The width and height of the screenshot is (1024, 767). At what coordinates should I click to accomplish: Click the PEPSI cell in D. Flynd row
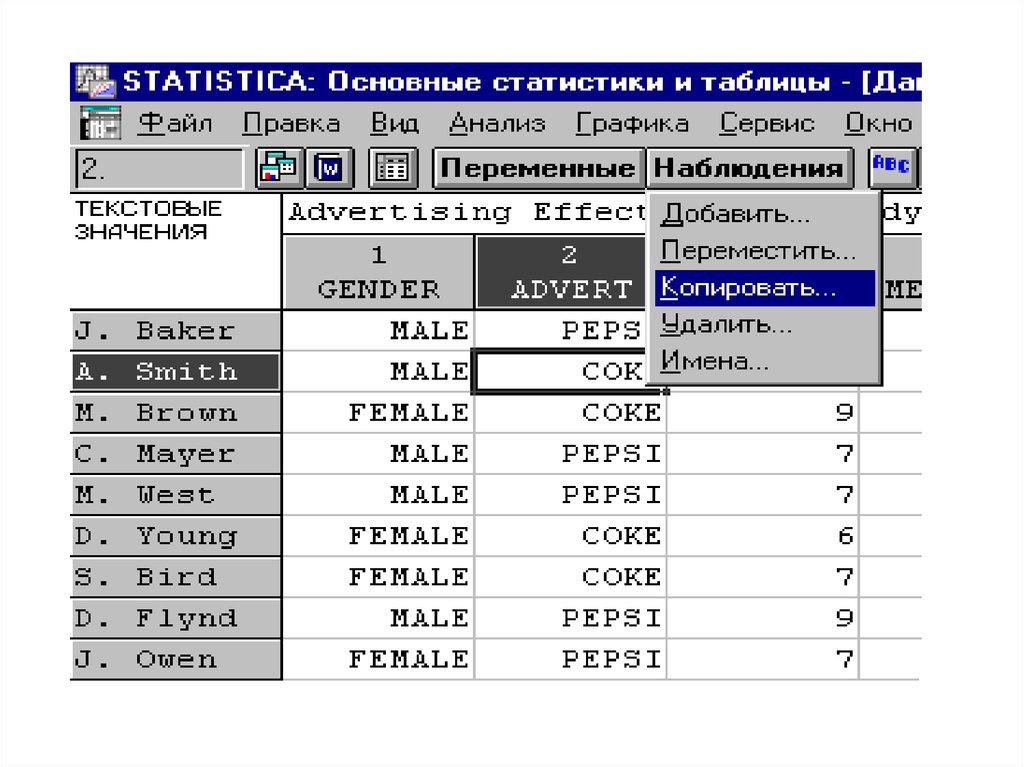click(571, 619)
